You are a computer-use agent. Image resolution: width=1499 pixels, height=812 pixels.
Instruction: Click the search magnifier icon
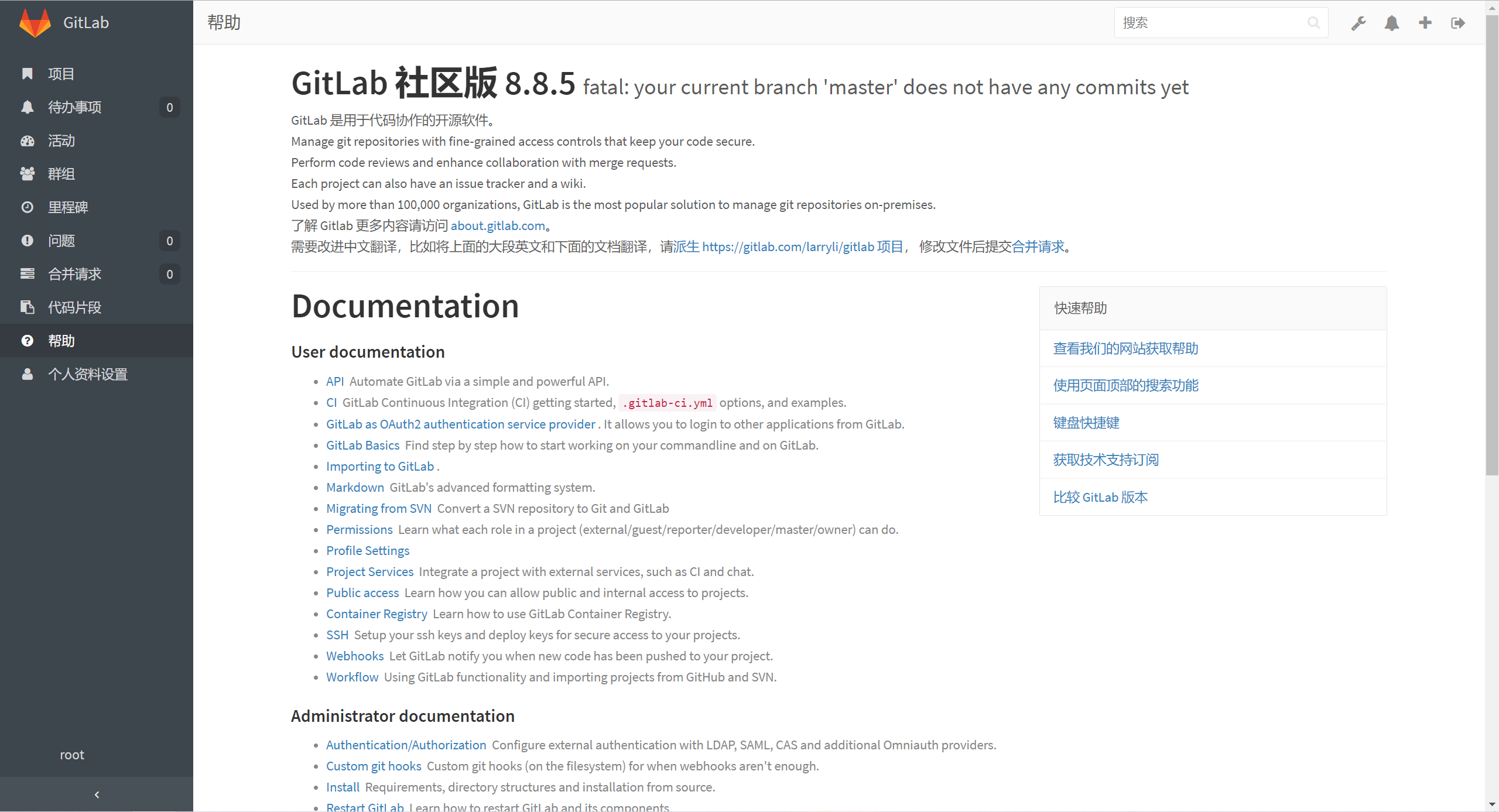1314,23
